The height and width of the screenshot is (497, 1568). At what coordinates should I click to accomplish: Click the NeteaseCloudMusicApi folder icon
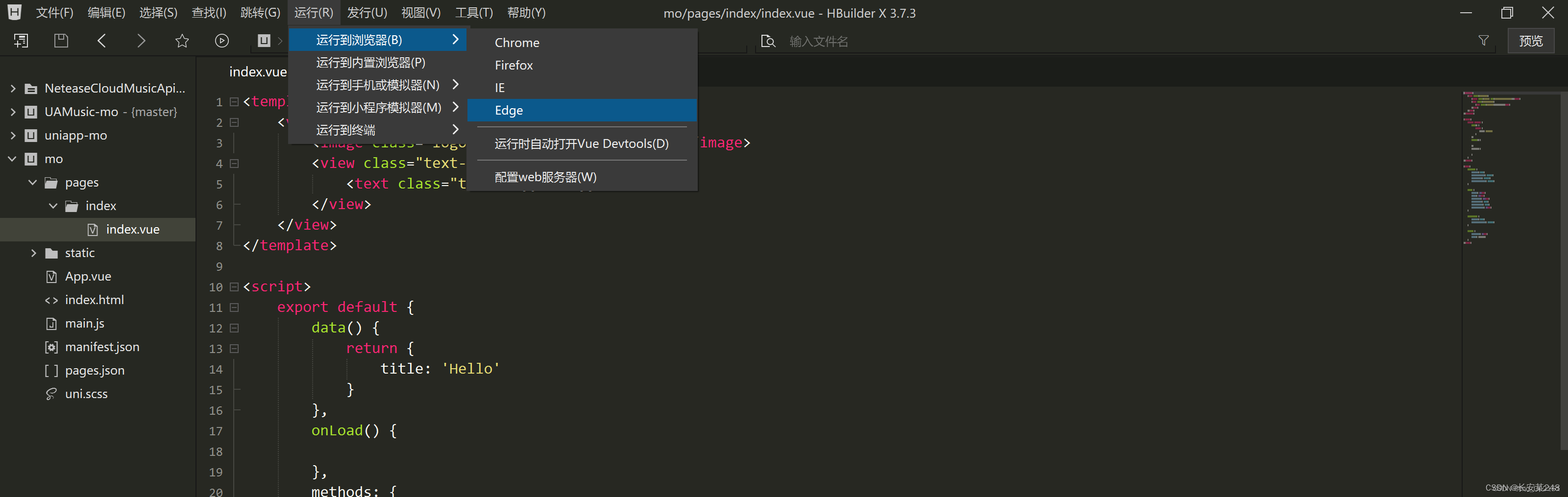[x=30, y=89]
